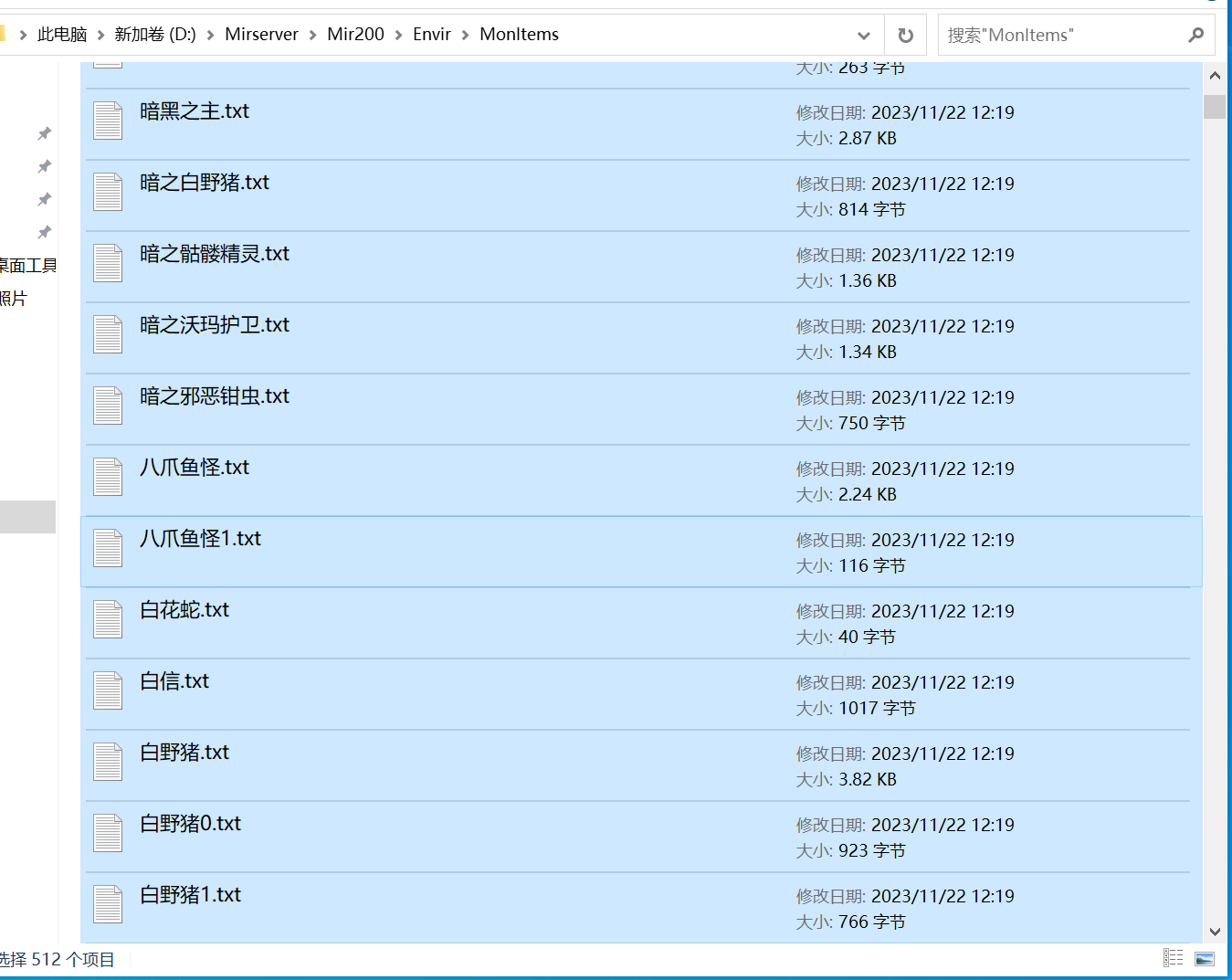Click MonItems in the breadcrumb path
The height and width of the screenshot is (980, 1232).
tap(520, 35)
